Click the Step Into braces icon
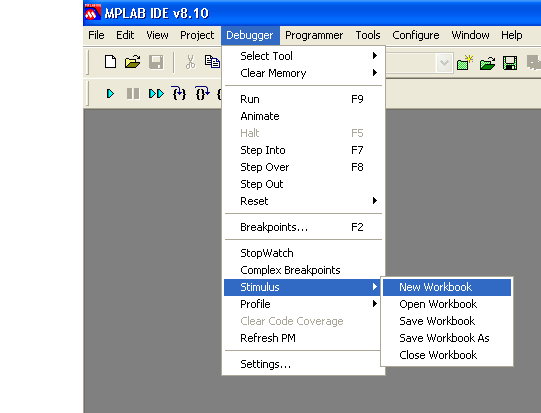 pos(179,94)
